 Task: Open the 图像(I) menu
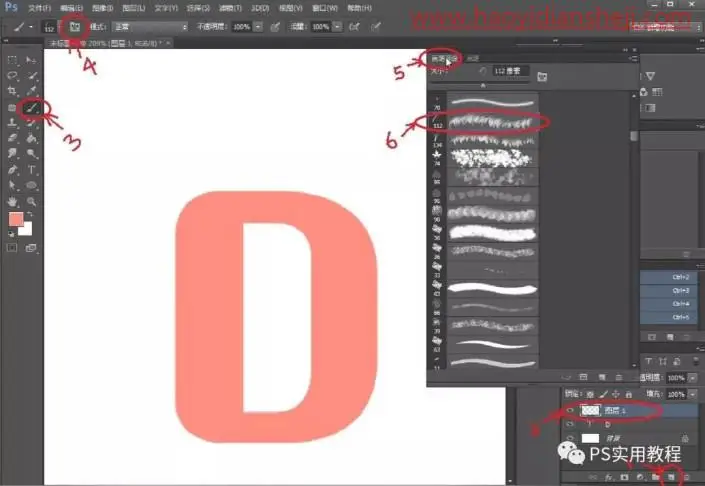click(103, 8)
